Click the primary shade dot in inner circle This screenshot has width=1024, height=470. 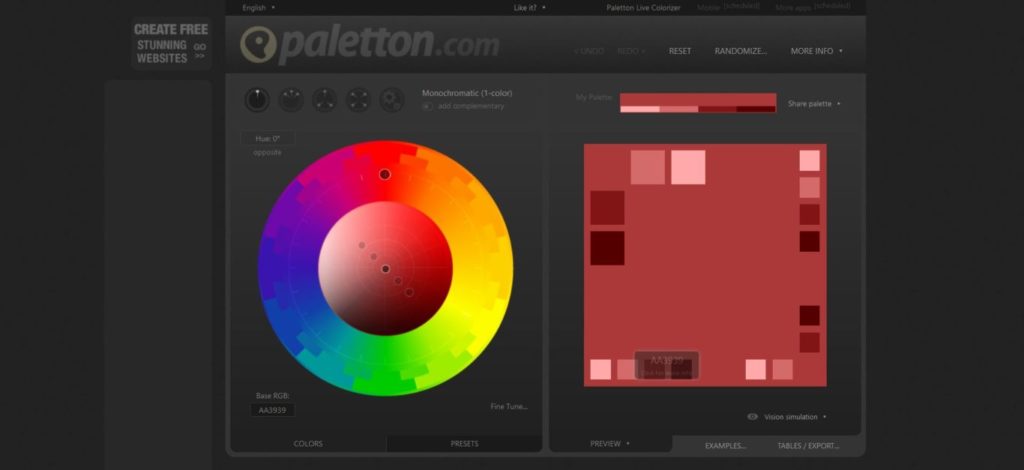point(385,269)
